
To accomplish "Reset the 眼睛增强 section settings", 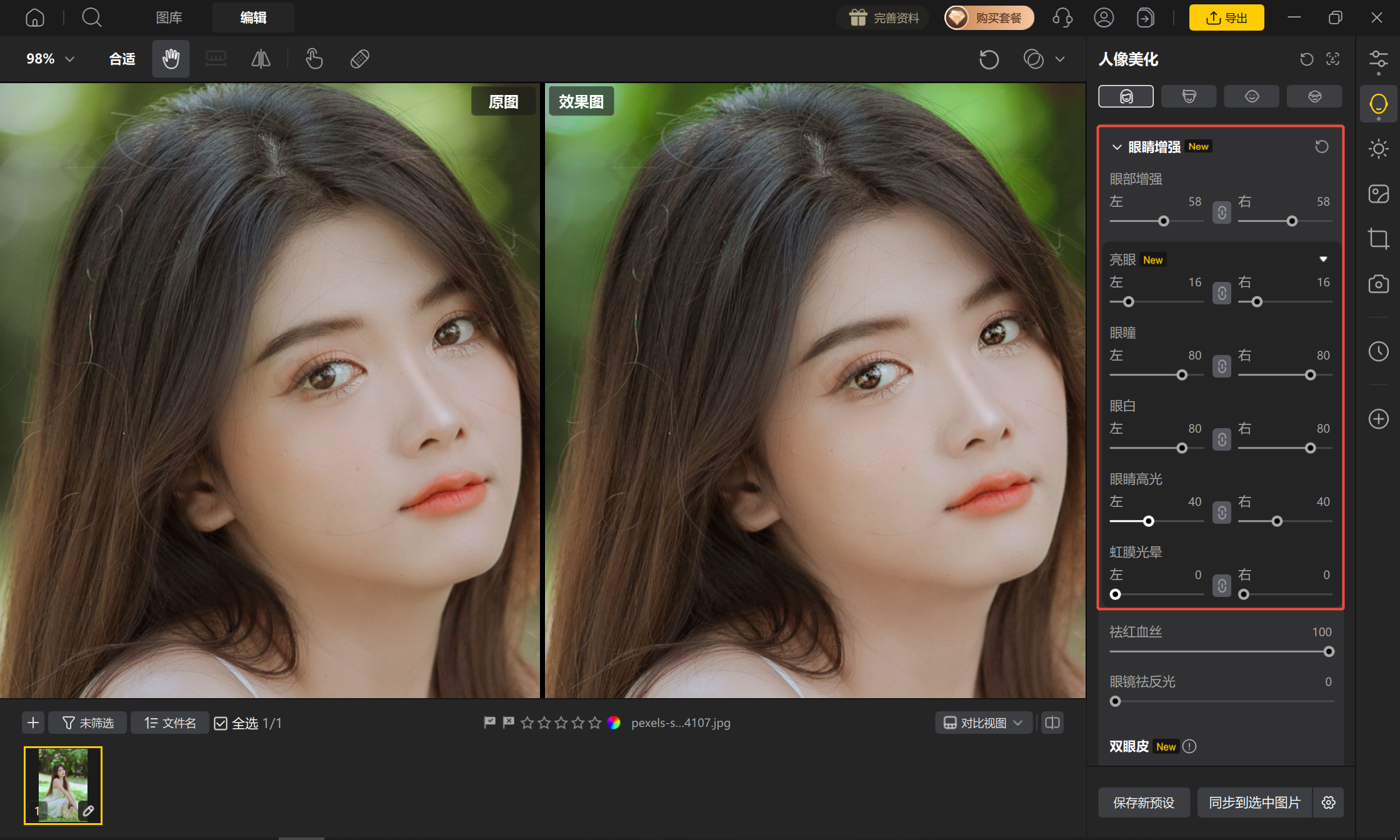I will click(1321, 147).
